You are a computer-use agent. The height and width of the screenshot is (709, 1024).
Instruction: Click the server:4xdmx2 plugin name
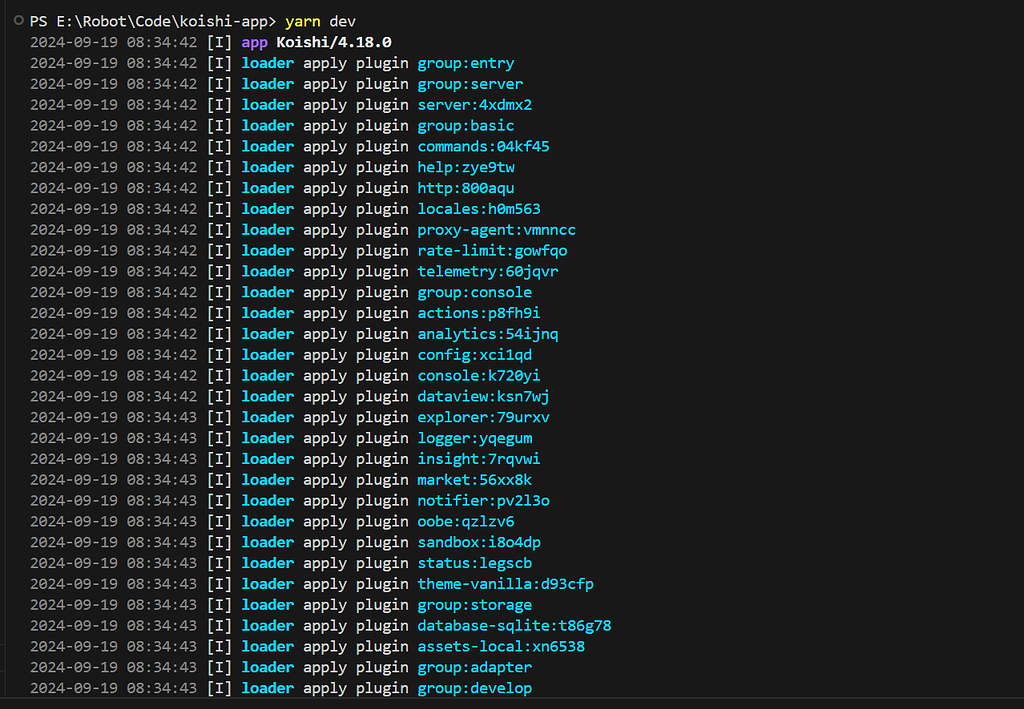click(x=474, y=104)
